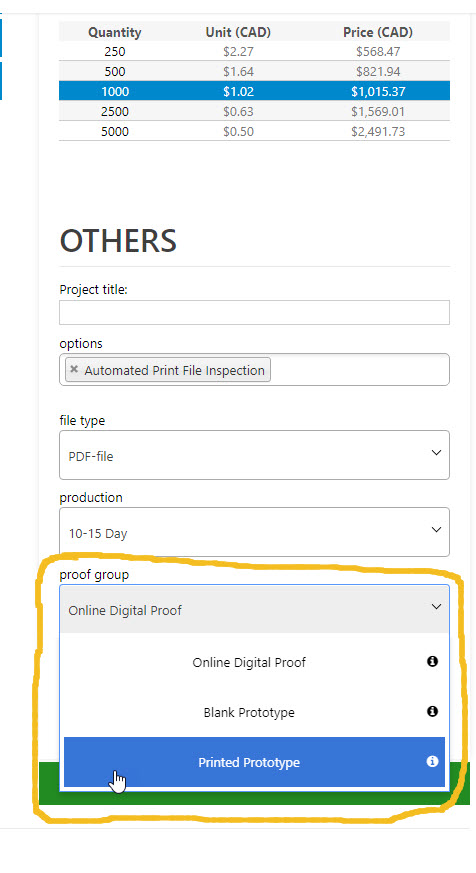Image resolution: width=476 pixels, height=873 pixels.
Task: Select Printed Prototype from proof list
Action: click(254, 762)
